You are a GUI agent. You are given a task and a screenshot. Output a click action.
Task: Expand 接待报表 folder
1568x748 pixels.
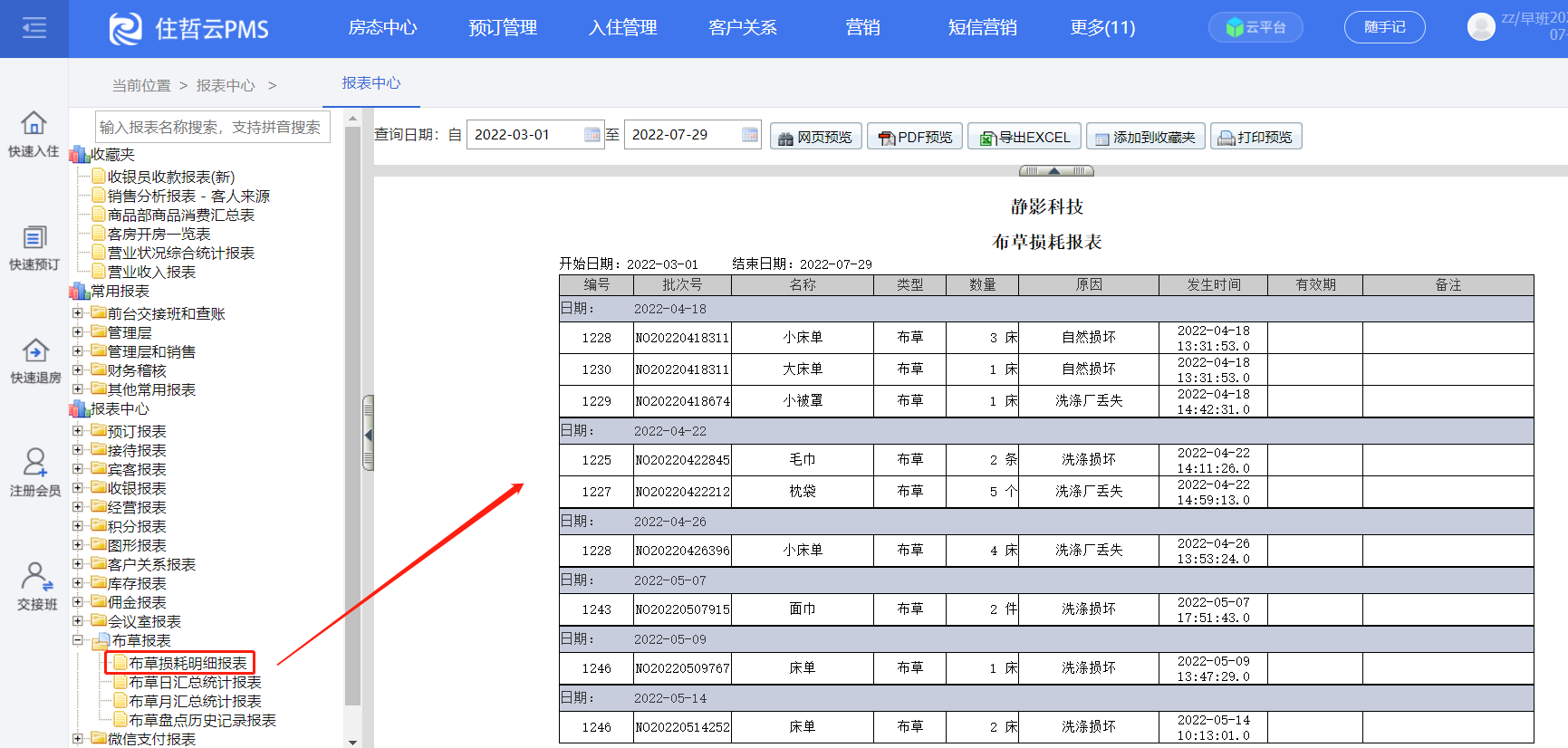78,450
